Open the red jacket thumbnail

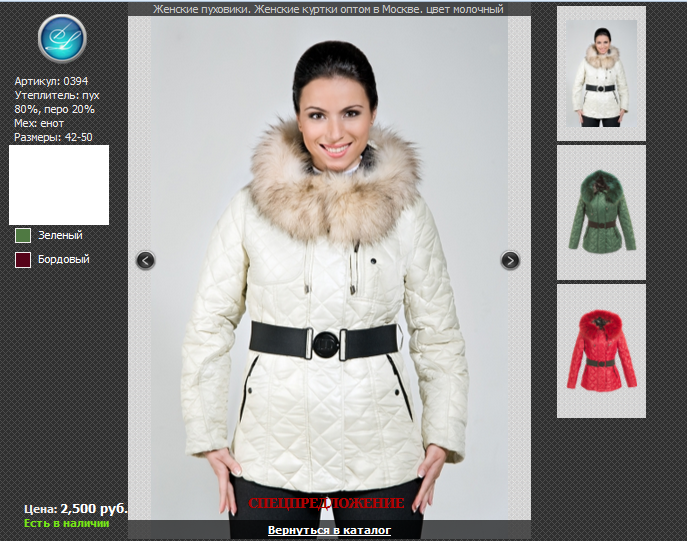601,351
